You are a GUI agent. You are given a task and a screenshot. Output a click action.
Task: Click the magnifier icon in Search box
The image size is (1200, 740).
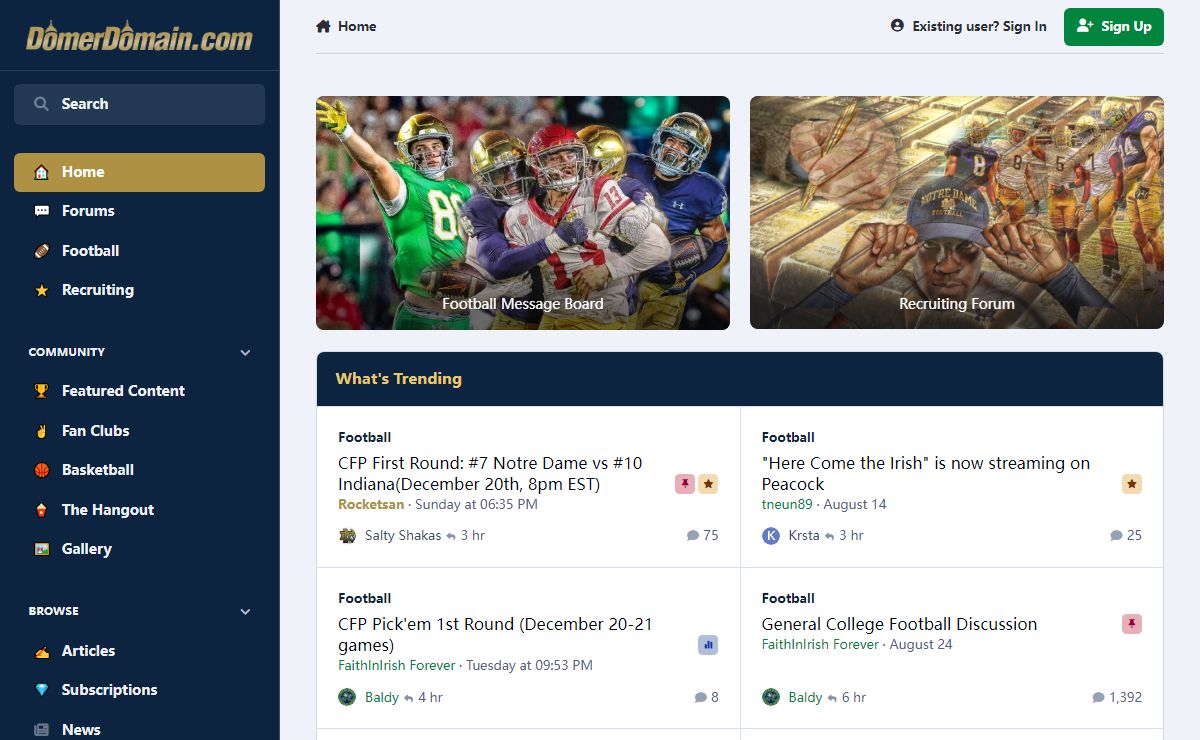(x=41, y=104)
